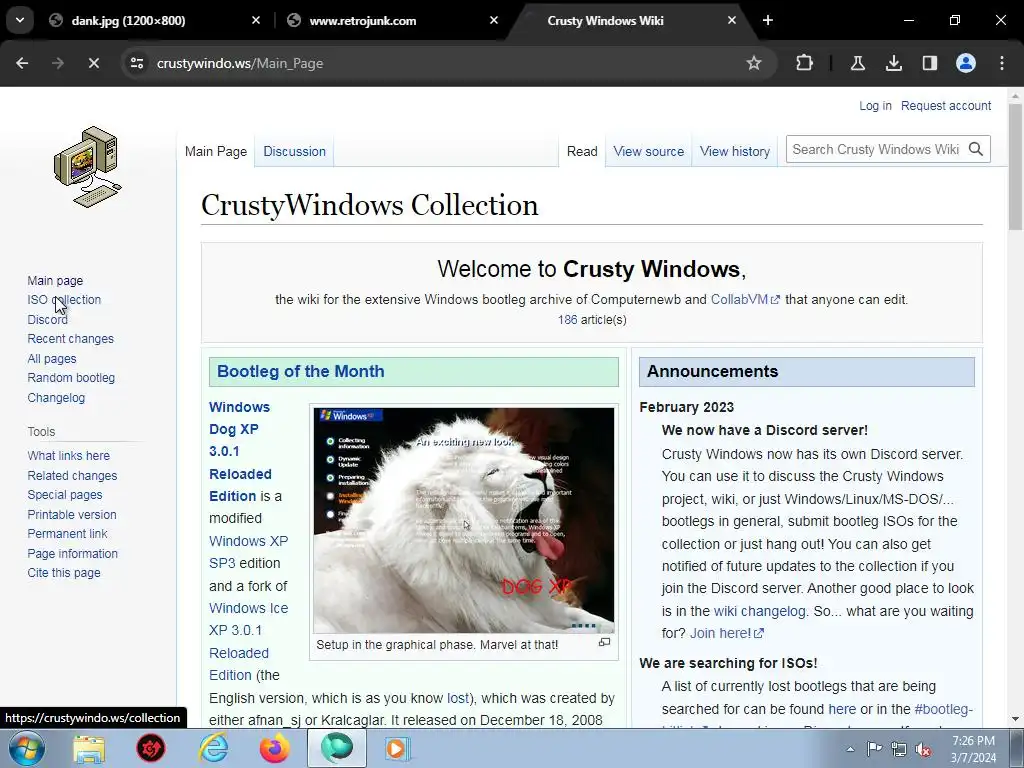
Task: Open the View history tab
Action: pos(735,152)
